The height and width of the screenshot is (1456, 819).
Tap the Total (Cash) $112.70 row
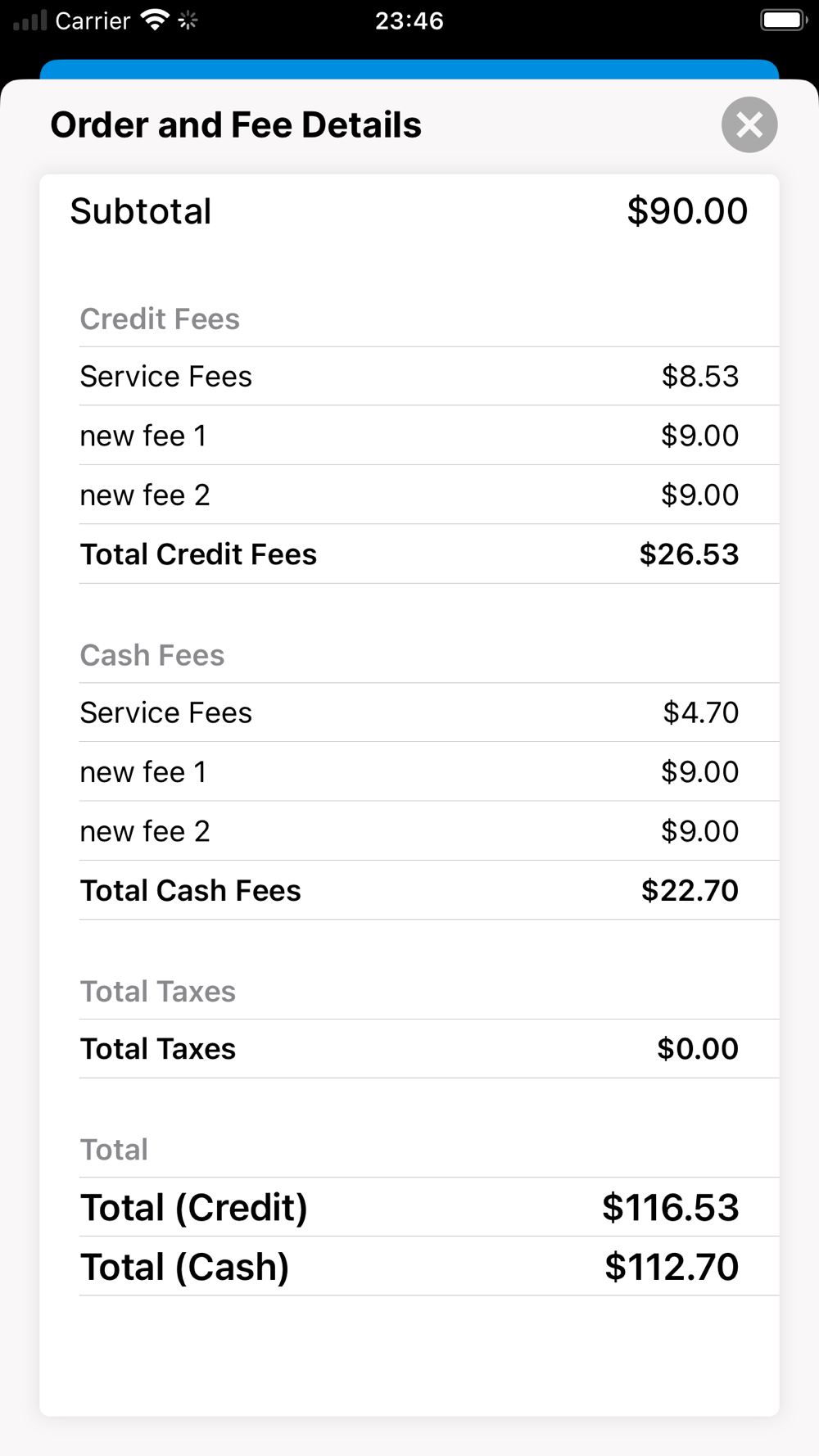429,1267
